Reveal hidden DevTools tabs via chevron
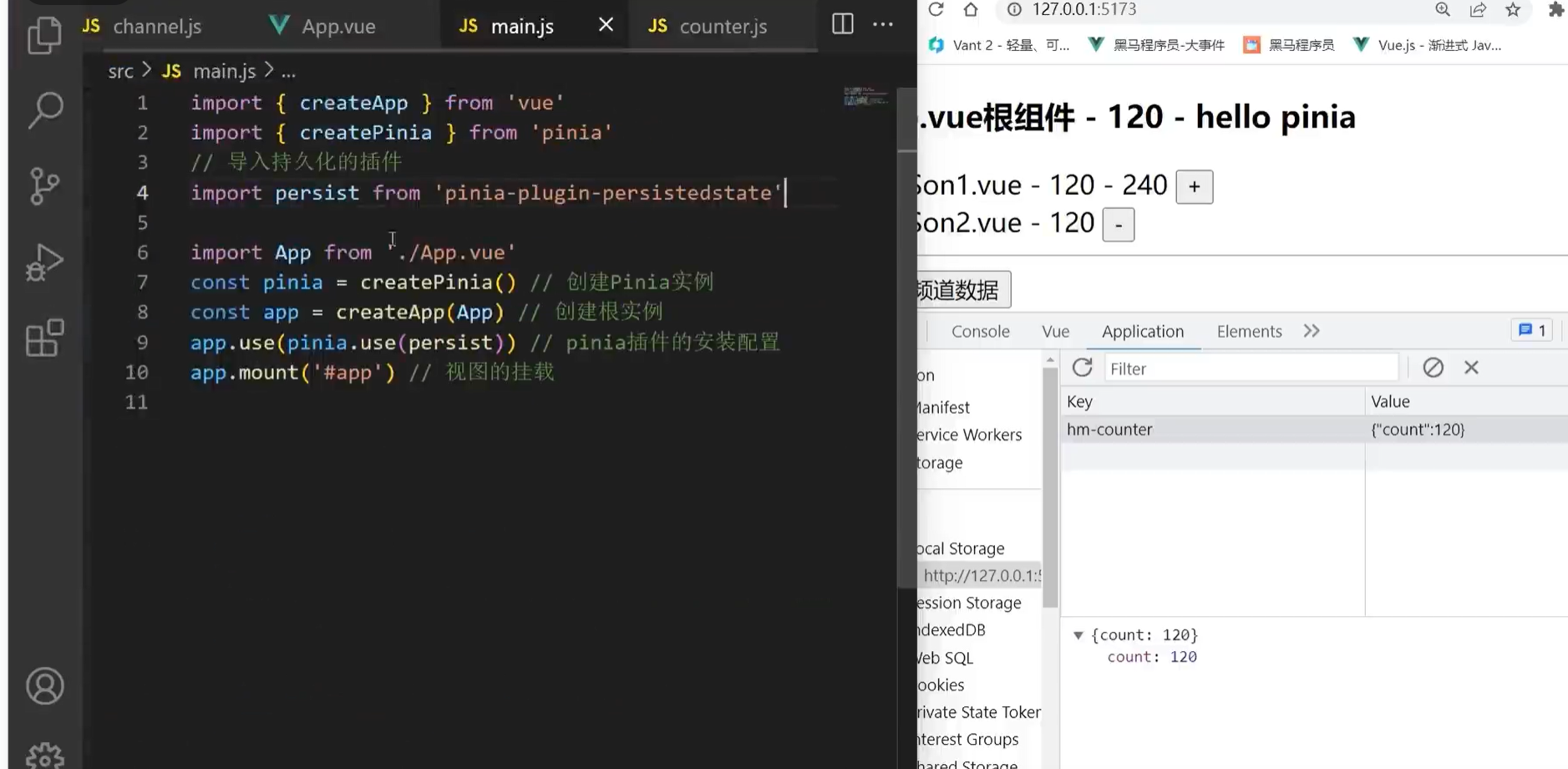Viewport: 1568px width, 769px height. [x=1311, y=331]
